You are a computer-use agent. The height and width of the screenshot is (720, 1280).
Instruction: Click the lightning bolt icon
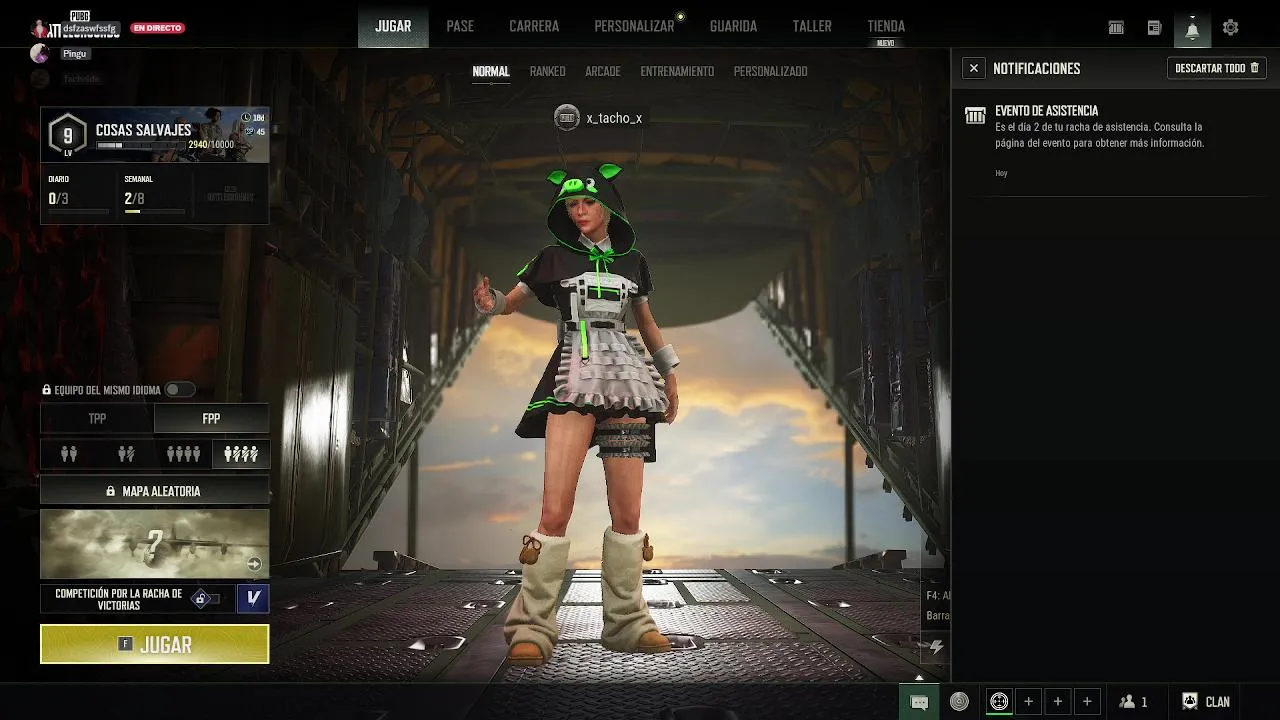(x=936, y=647)
